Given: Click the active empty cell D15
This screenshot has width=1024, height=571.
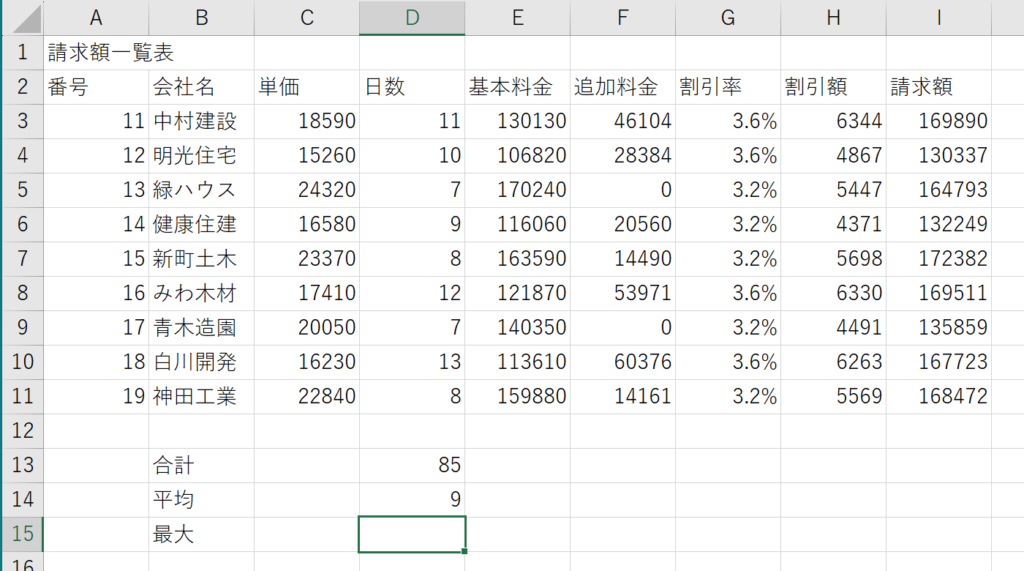Looking at the screenshot, I should 412,534.
